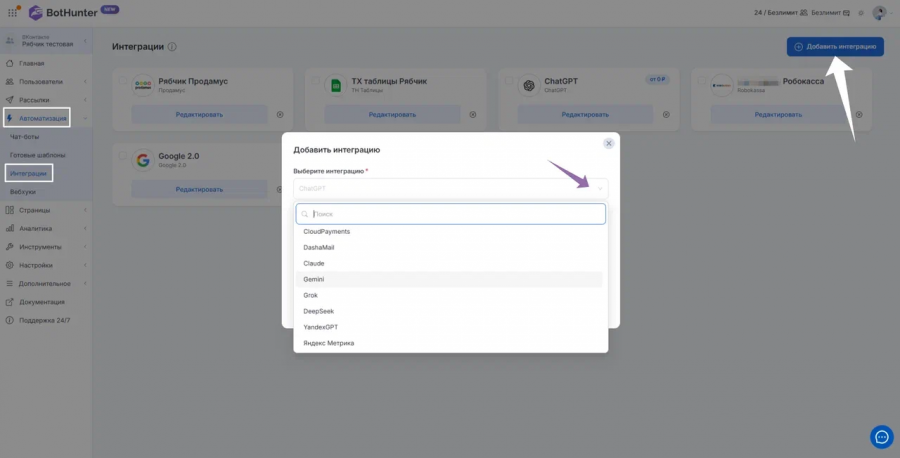The width and height of the screenshot is (900, 458).
Task: Close the Добавить интеграцию dialog
Action: point(609,143)
